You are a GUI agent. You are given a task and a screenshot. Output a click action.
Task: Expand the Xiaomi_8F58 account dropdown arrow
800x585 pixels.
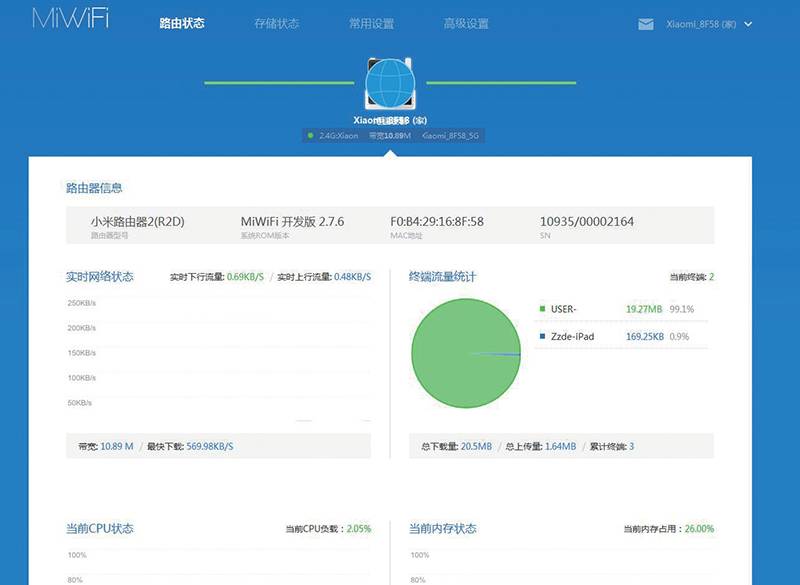pyautogui.click(x=748, y=24)
